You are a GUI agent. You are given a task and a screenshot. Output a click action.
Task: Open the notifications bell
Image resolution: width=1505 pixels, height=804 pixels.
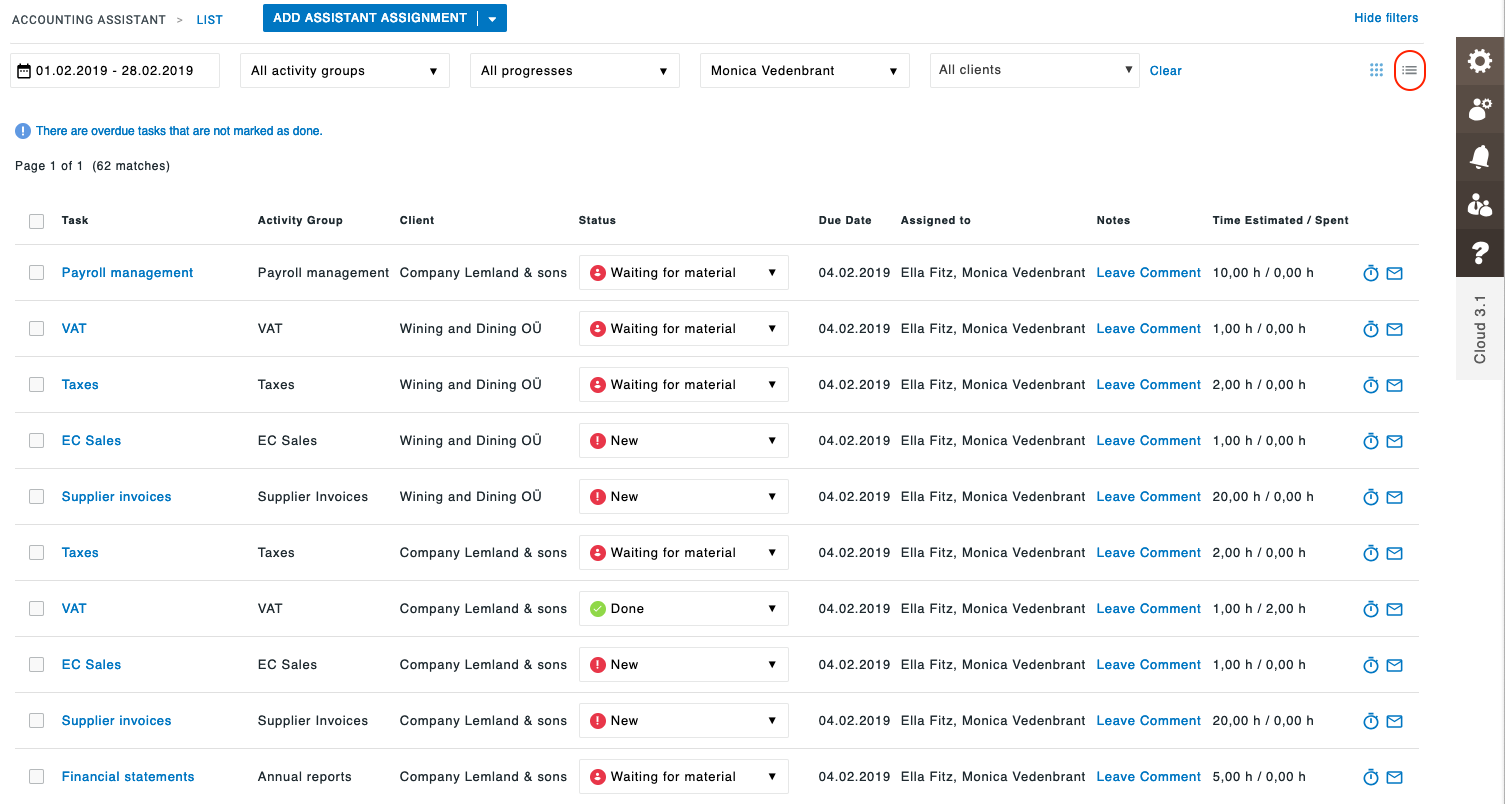1480,157
